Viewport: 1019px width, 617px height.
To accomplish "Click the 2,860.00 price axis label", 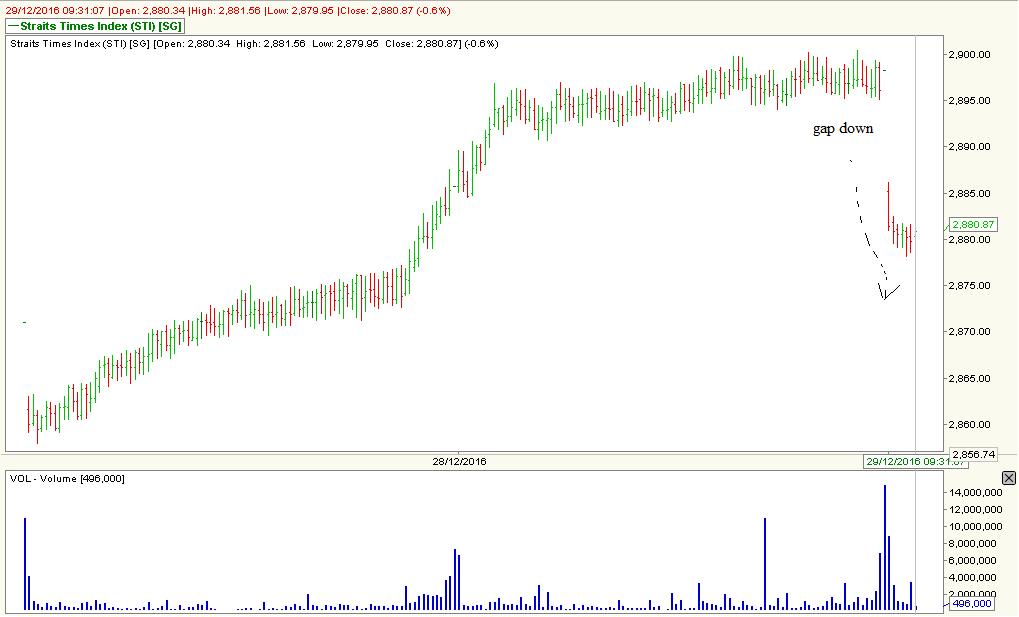I will tap(970, 425).
